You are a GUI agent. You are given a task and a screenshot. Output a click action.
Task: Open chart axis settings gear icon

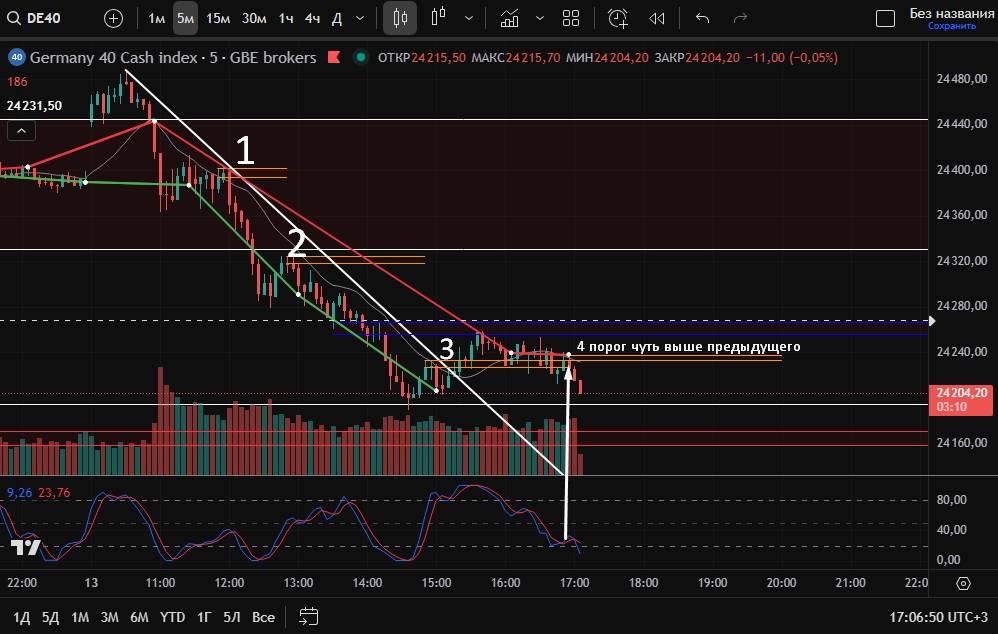[x=963, y=583]
